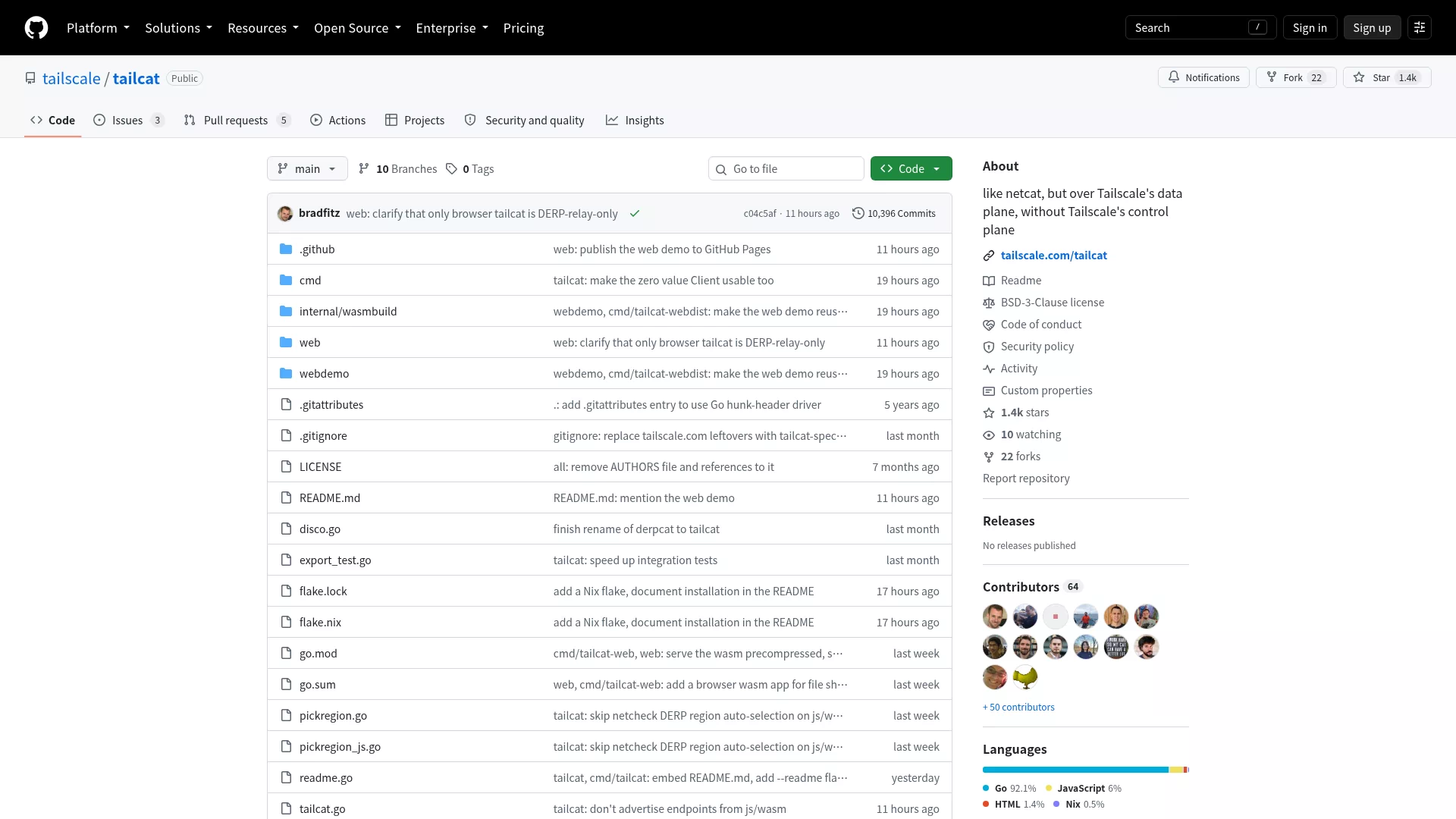Show the +50 contributors link

pyautogui.click(x=1018, y=708)
